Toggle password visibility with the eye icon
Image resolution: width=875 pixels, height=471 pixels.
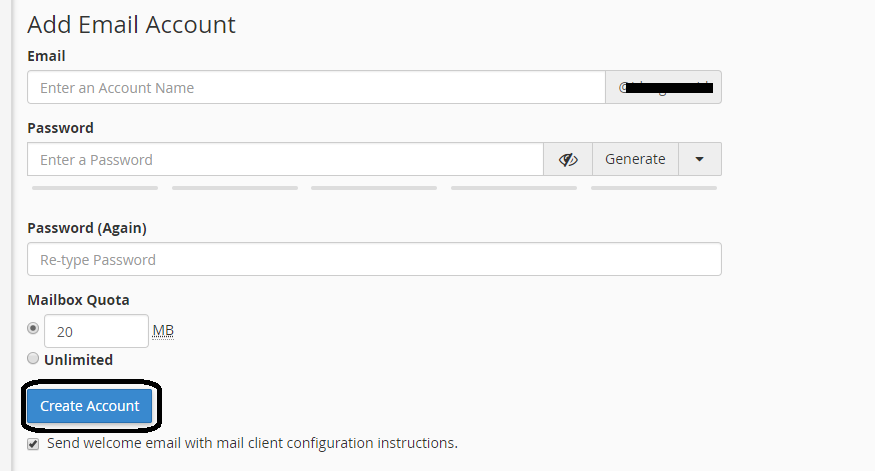[x=568, y=159]
